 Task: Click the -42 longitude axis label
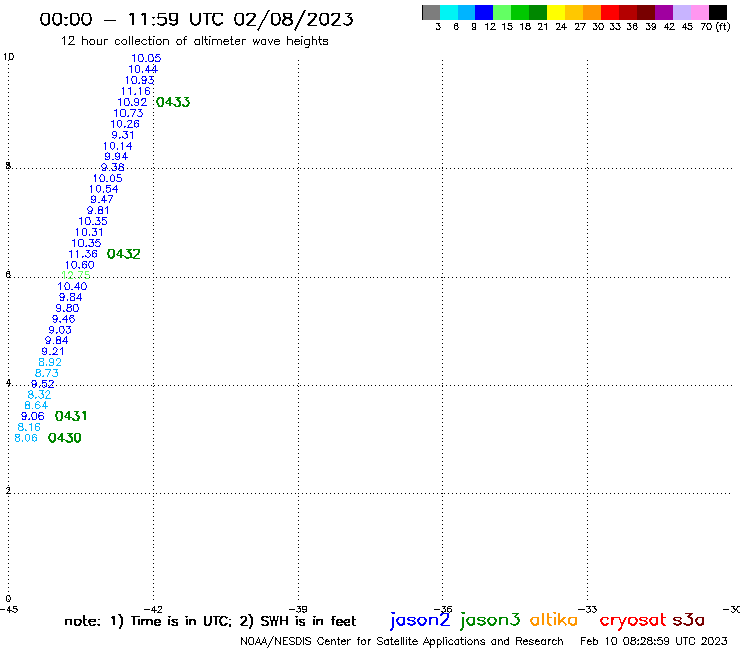coord(153,609)
